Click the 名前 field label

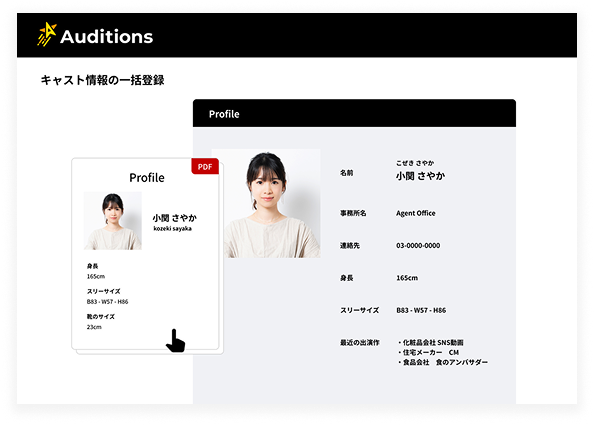click(346, 173)
